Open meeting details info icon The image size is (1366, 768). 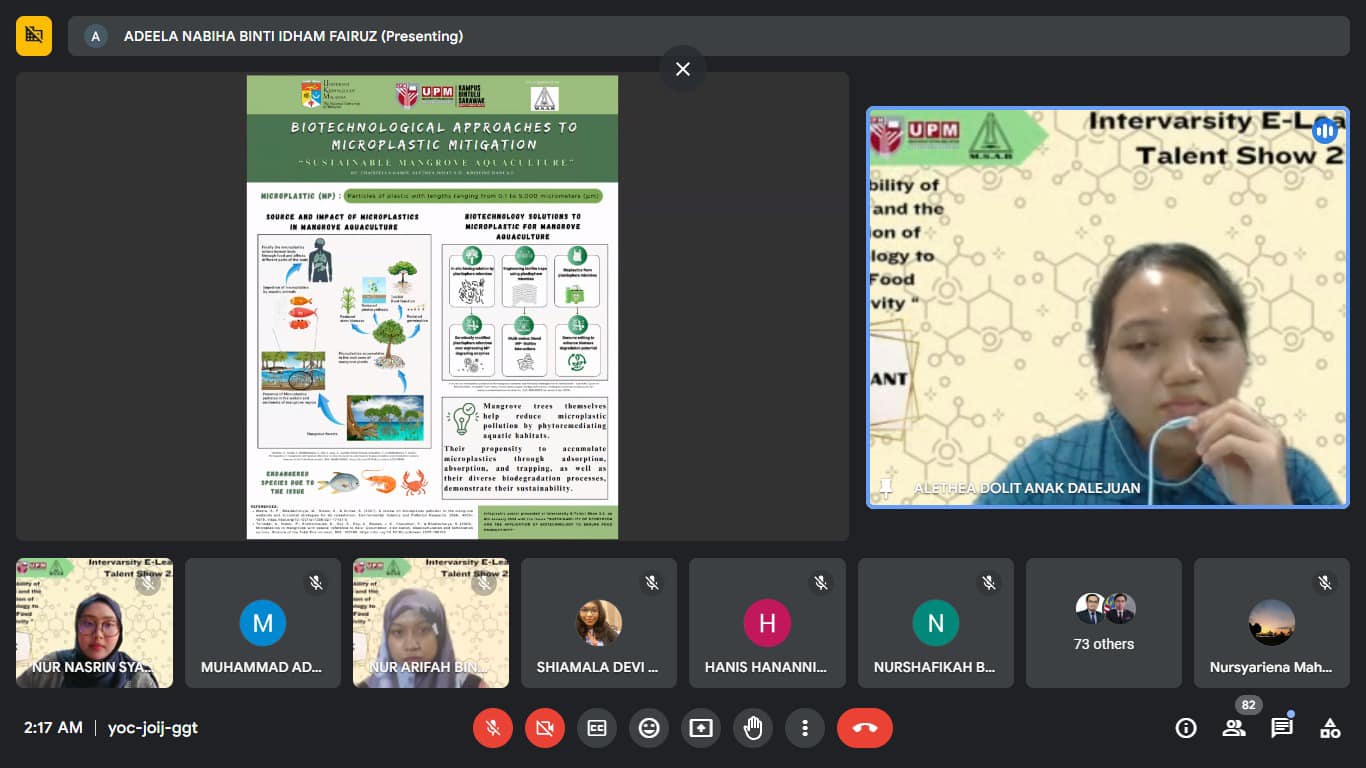(x=1186, y=728)
